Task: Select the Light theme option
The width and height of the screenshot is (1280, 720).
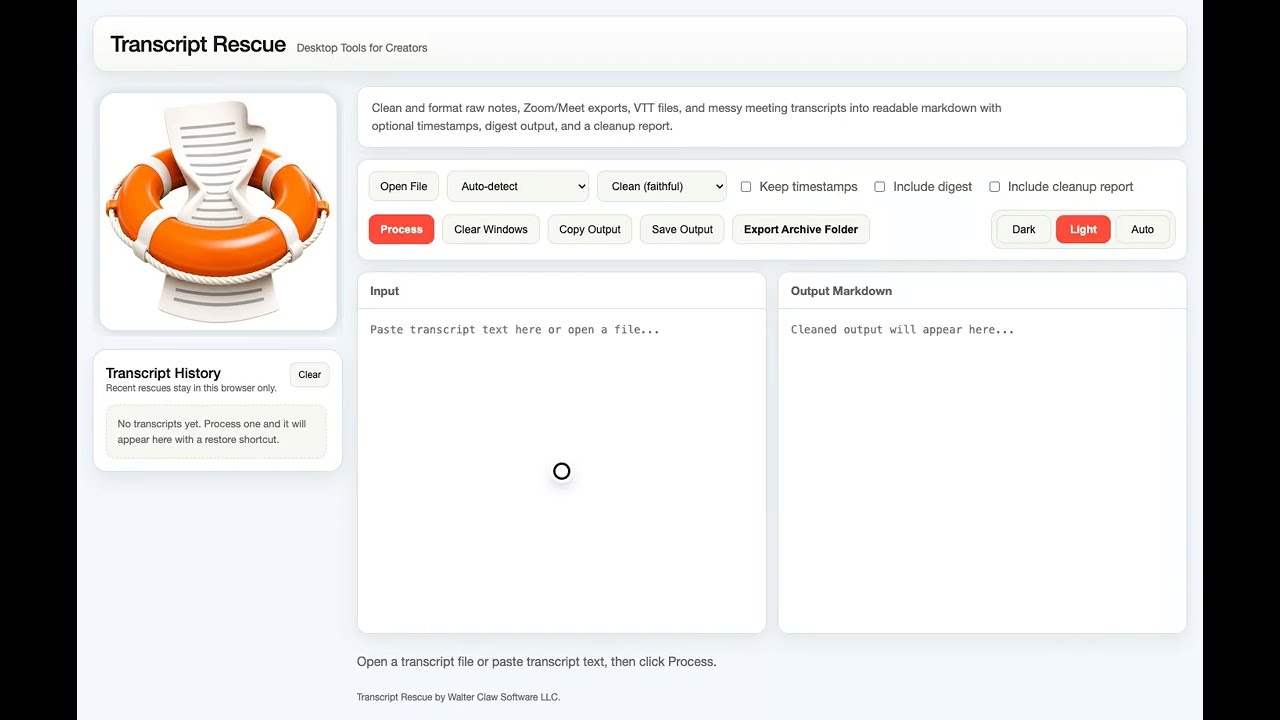Action: pyautogui.click(x=1083, y=229)
